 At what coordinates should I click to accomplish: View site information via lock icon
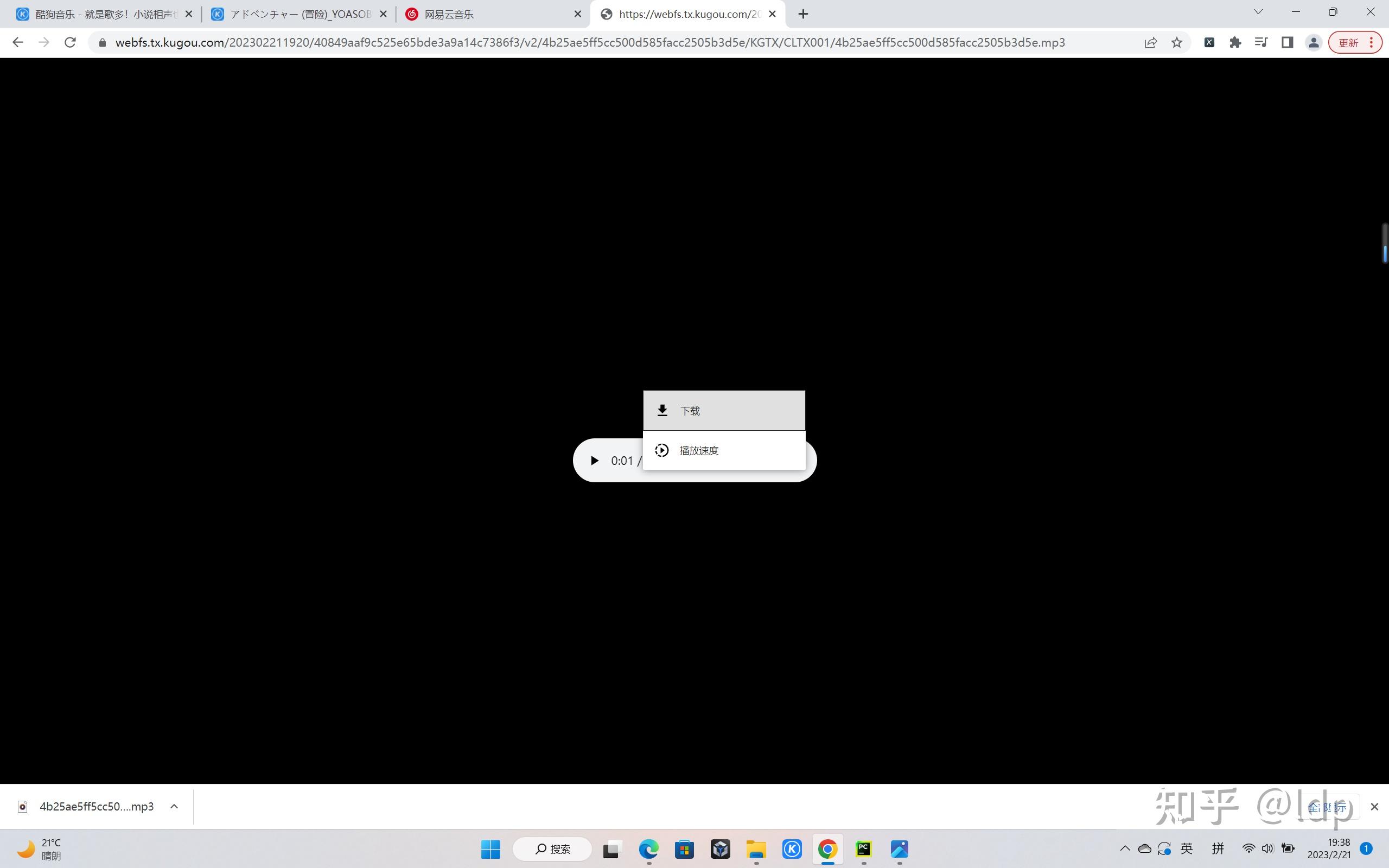pos(102,42)
